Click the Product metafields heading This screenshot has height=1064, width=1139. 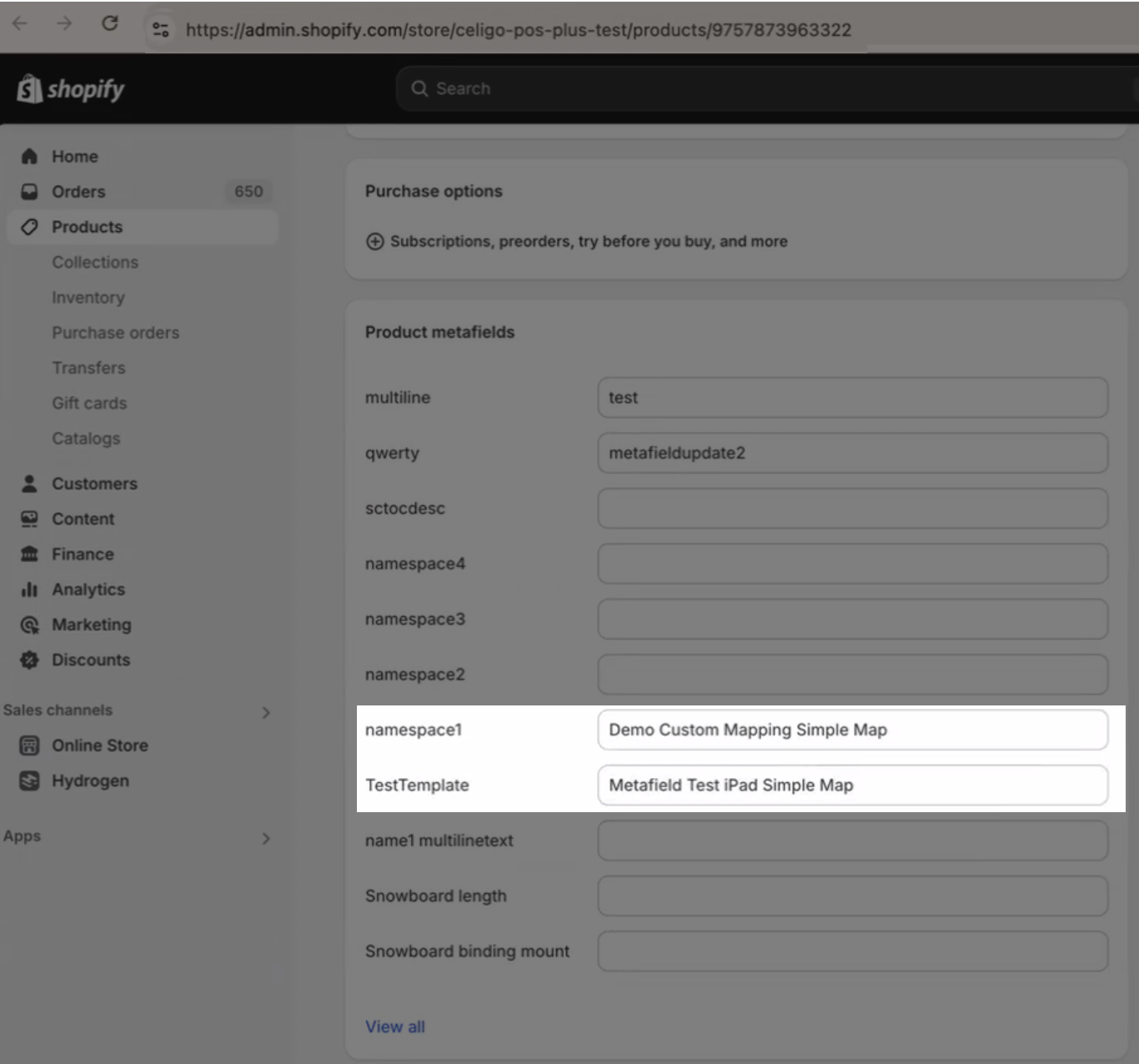pos(439,332)
